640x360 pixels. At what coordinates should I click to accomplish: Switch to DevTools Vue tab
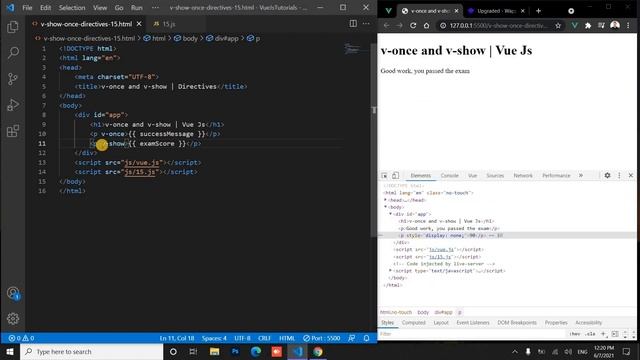[472, 176]
